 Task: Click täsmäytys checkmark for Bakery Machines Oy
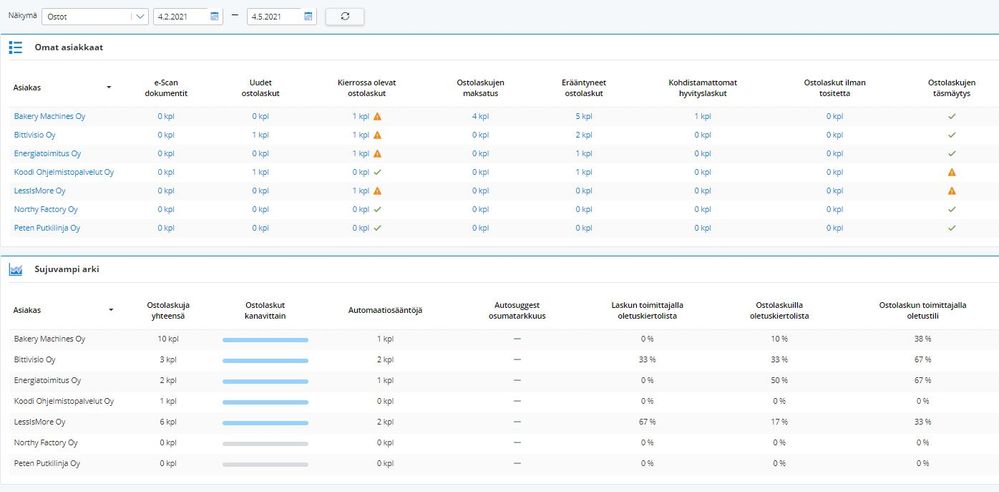(952, 117)
